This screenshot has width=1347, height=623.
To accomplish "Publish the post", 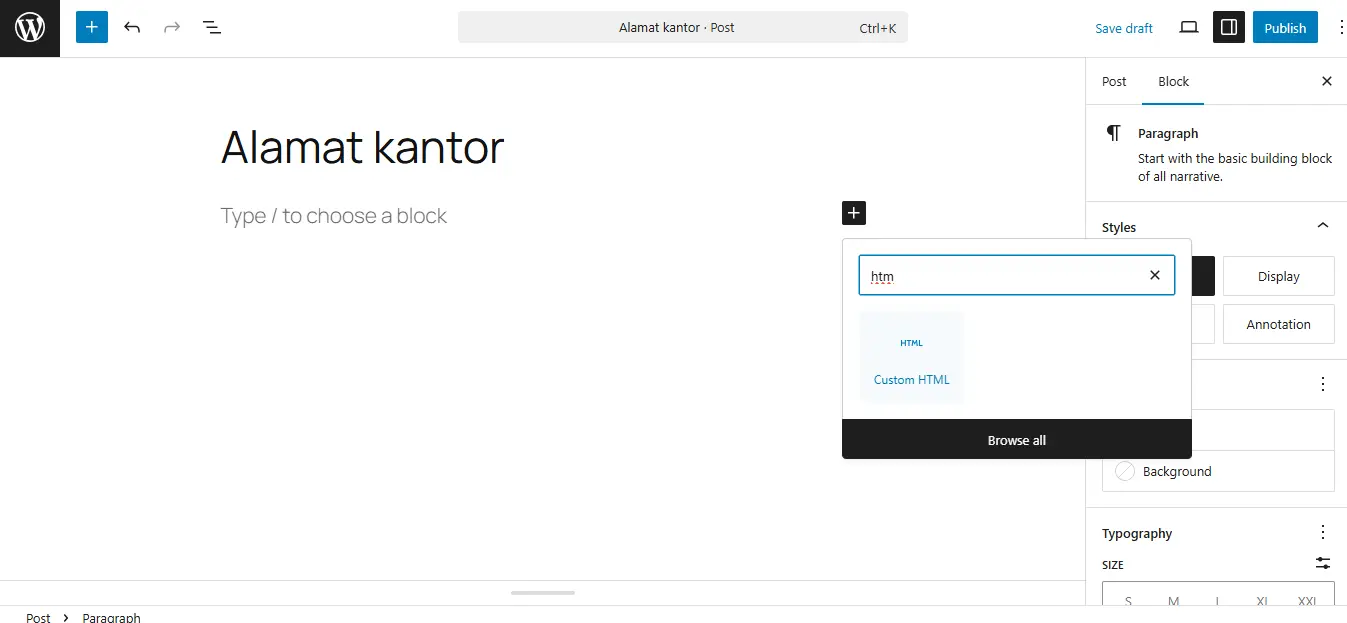I will pyautogui.click(x=1285, y=28).
